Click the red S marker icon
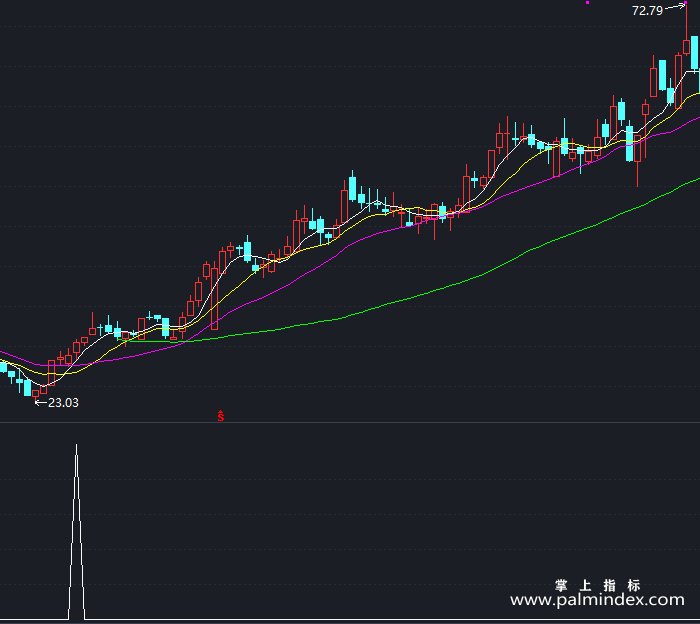The height and width of the screenshot is (624, 700). (221, 416)
